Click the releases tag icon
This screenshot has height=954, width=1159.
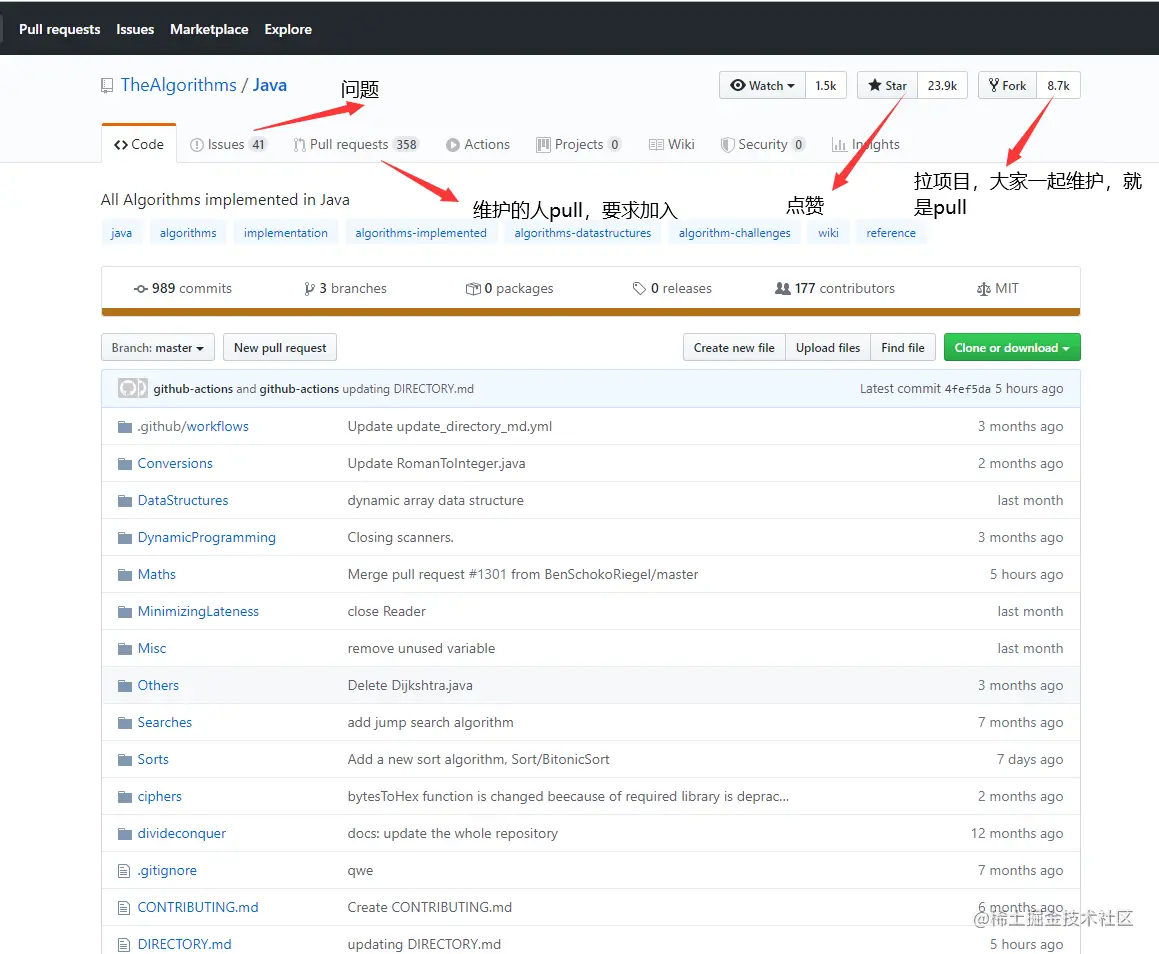point(639,289)
